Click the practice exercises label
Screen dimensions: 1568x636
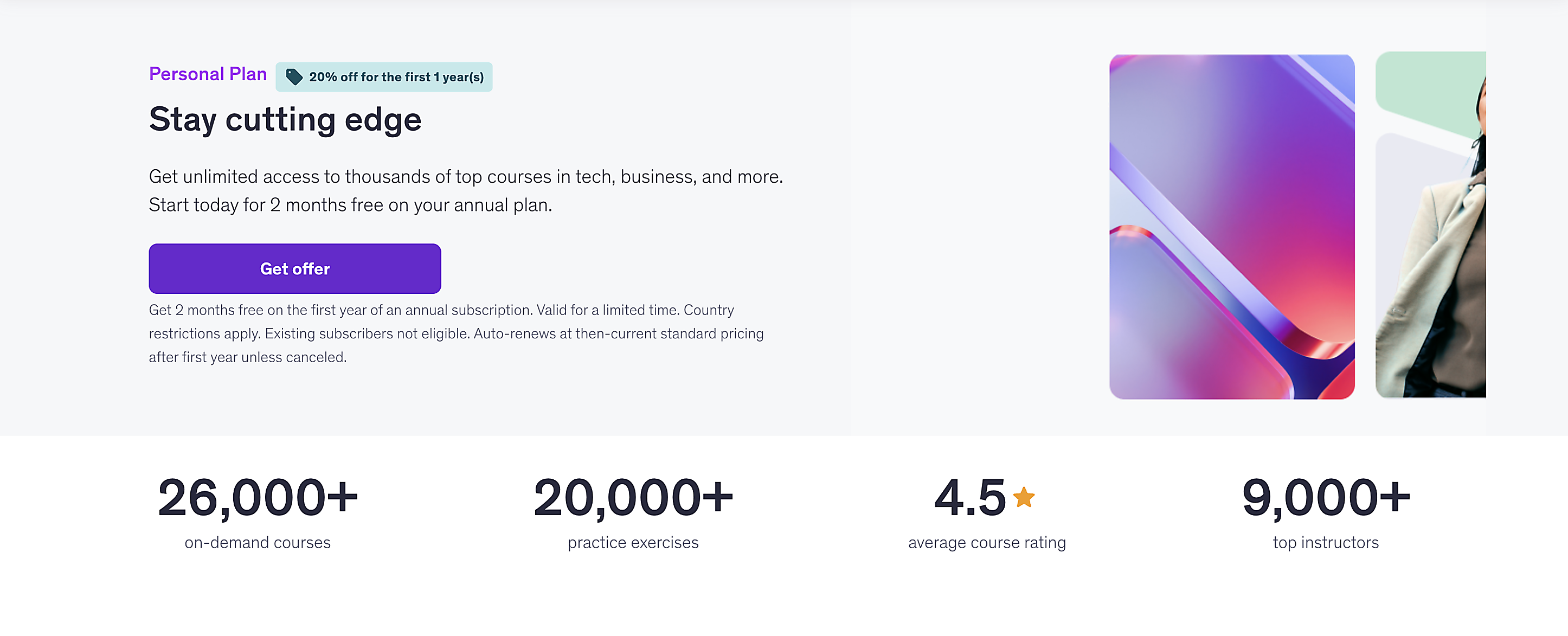pyautogui.click(x=633, y=542)
